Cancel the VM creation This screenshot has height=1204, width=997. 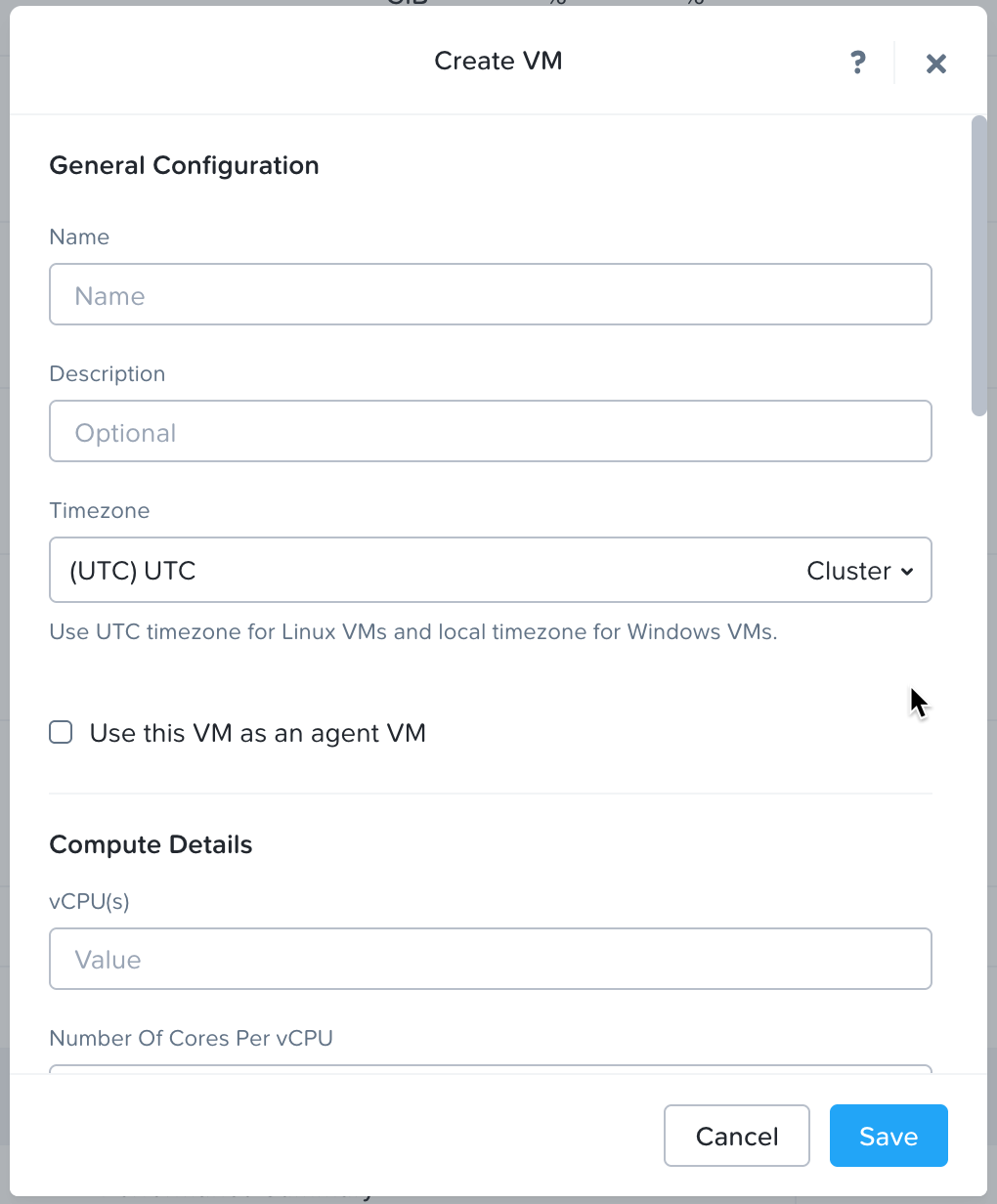click(x=737, y=1136)
